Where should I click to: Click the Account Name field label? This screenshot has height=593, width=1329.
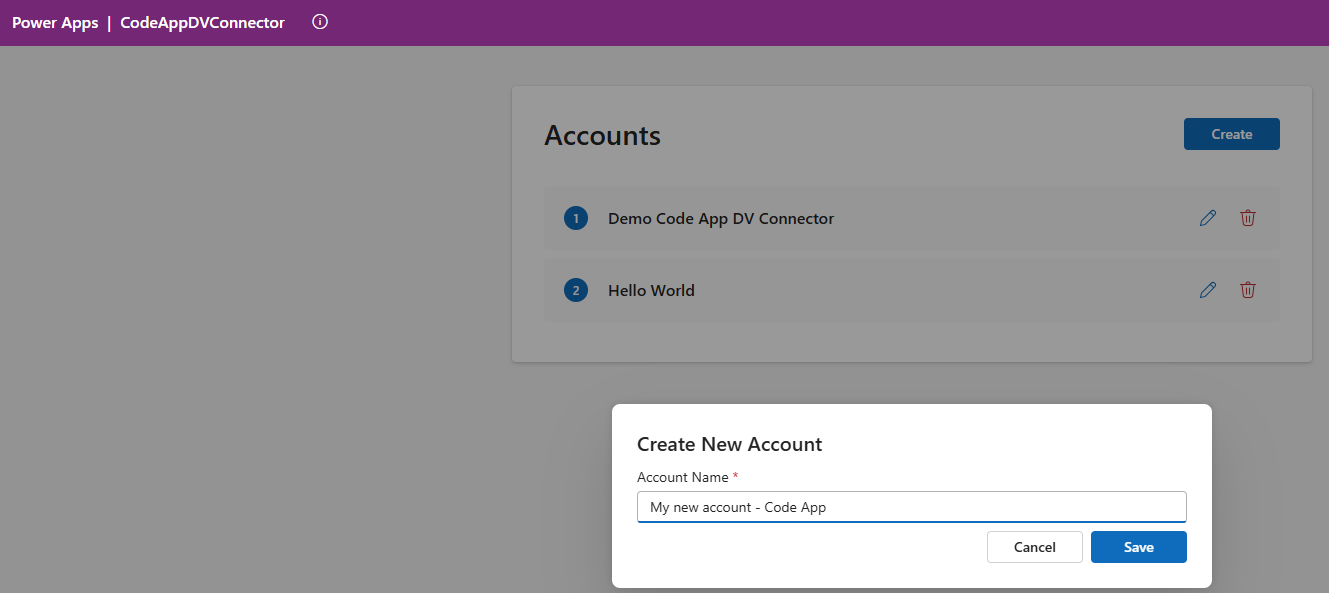(x=683, y=477)
